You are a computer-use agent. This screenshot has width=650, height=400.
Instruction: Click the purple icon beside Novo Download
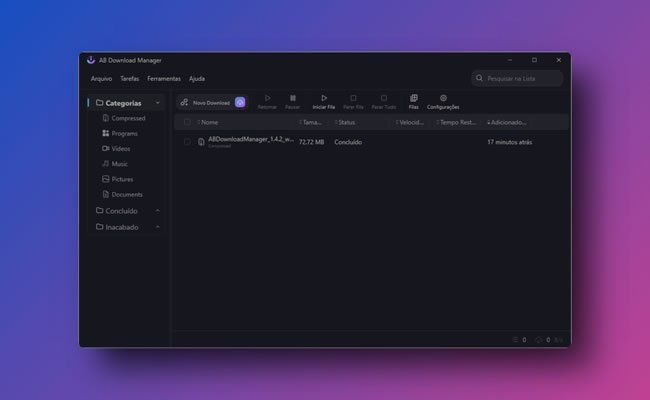pos(240,102)
